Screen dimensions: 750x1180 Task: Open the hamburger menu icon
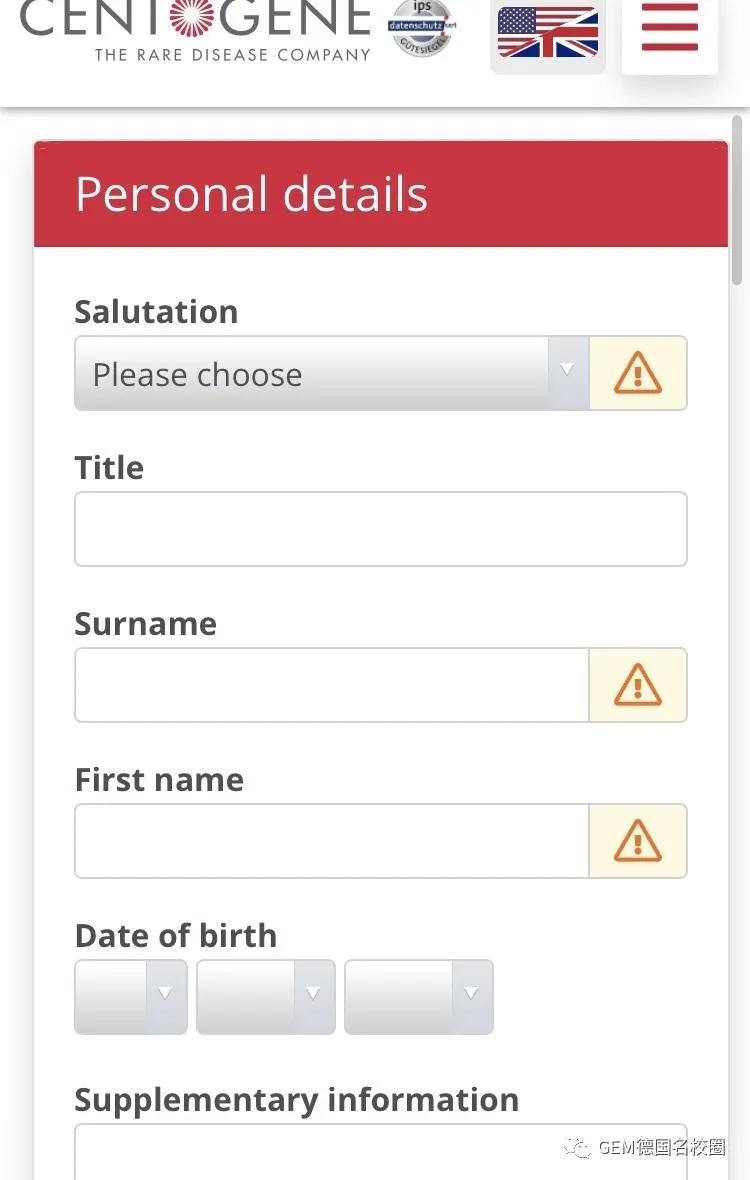(x=669, y=29)
